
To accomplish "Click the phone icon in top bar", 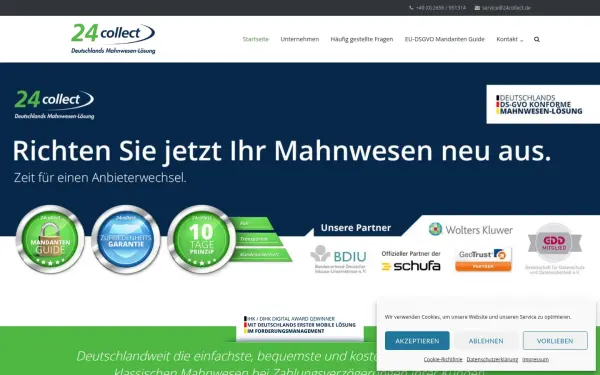I will click(x=411, y=8).
